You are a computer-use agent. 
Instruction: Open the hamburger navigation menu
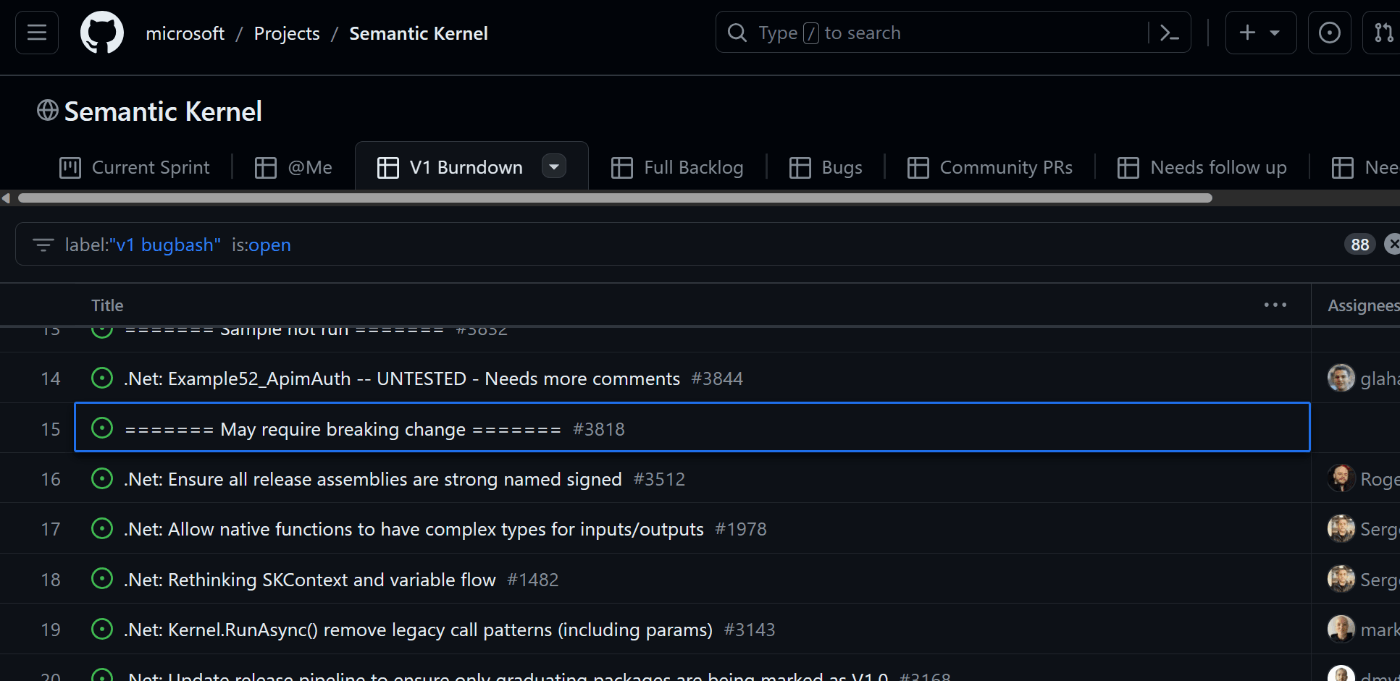pos(37,33)
